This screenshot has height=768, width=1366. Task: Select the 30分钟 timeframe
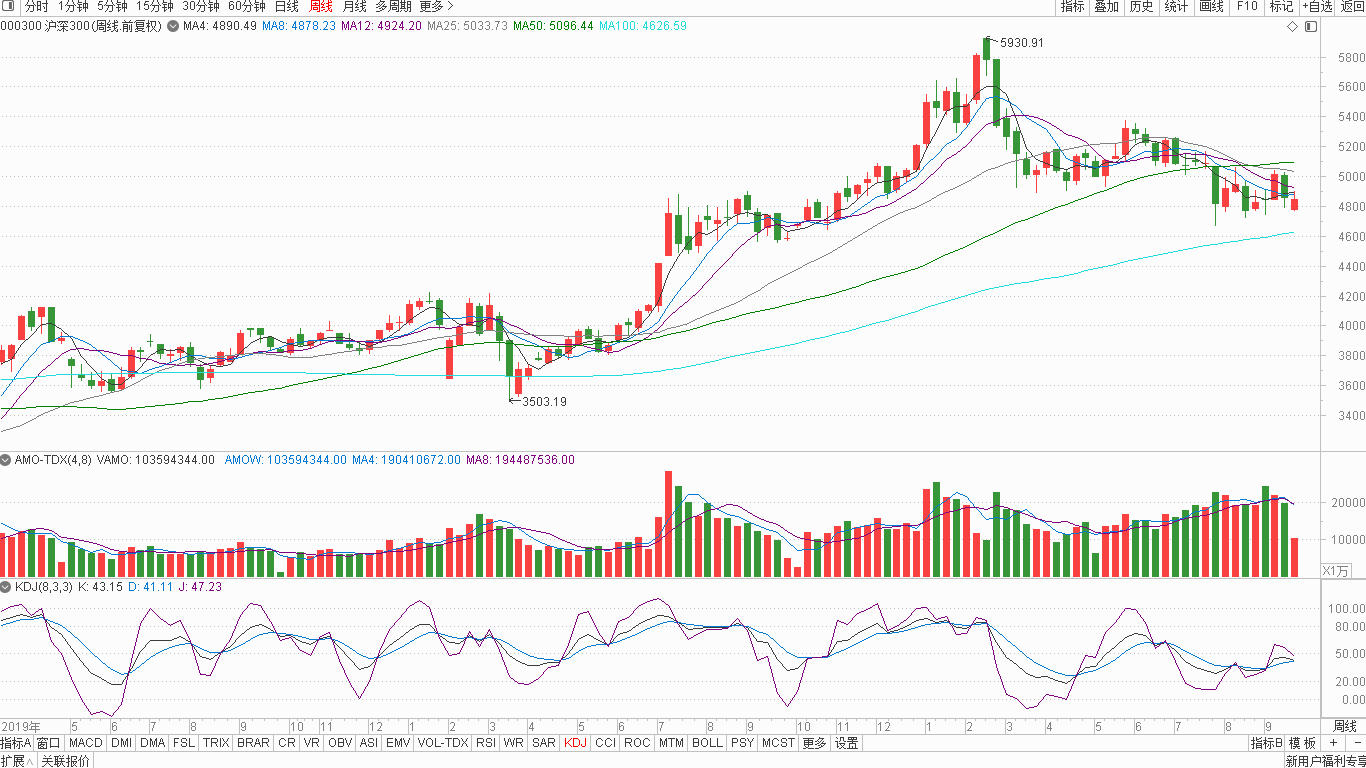pyautogui.click(x=200, y=6)
